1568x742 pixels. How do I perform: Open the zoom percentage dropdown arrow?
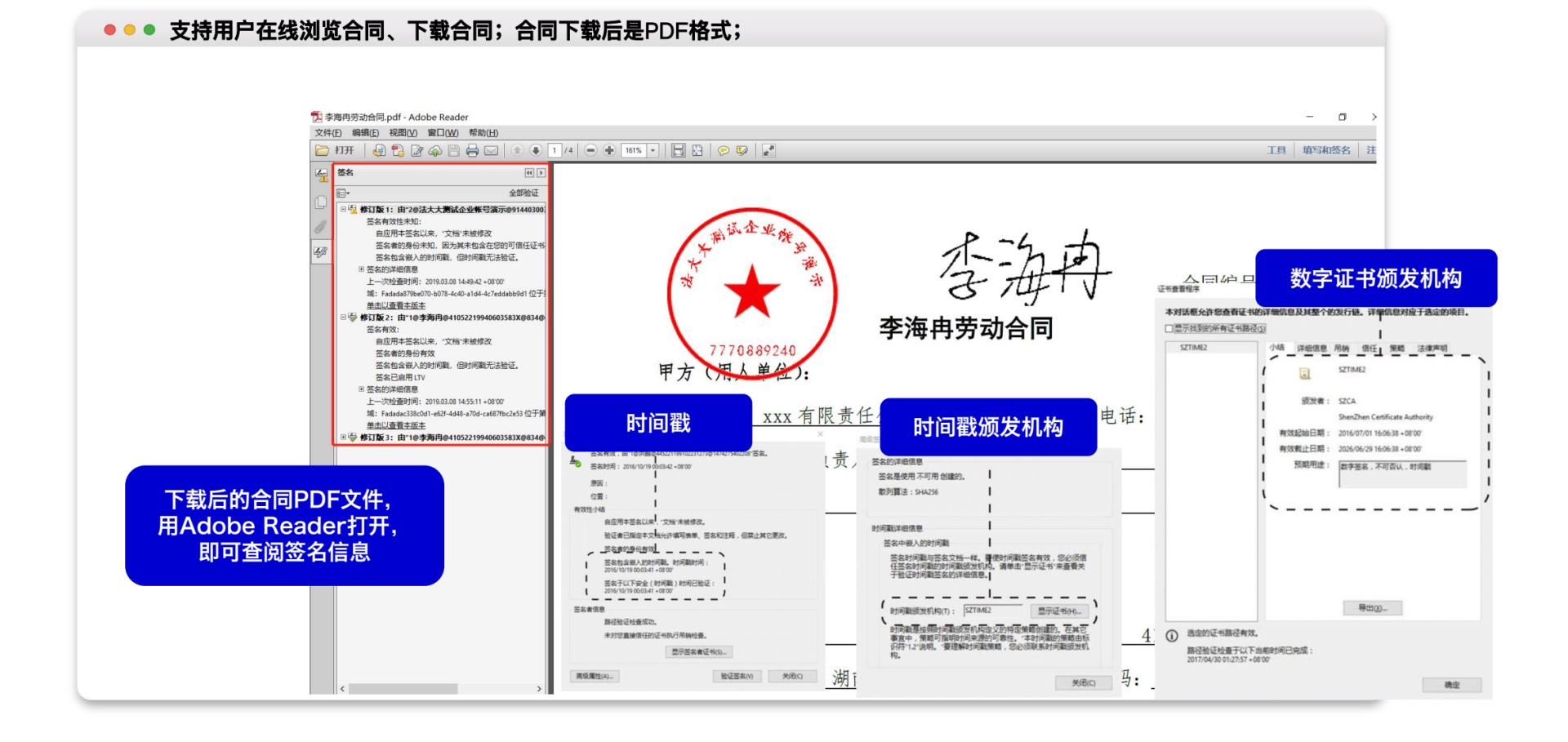pos(653,150)
